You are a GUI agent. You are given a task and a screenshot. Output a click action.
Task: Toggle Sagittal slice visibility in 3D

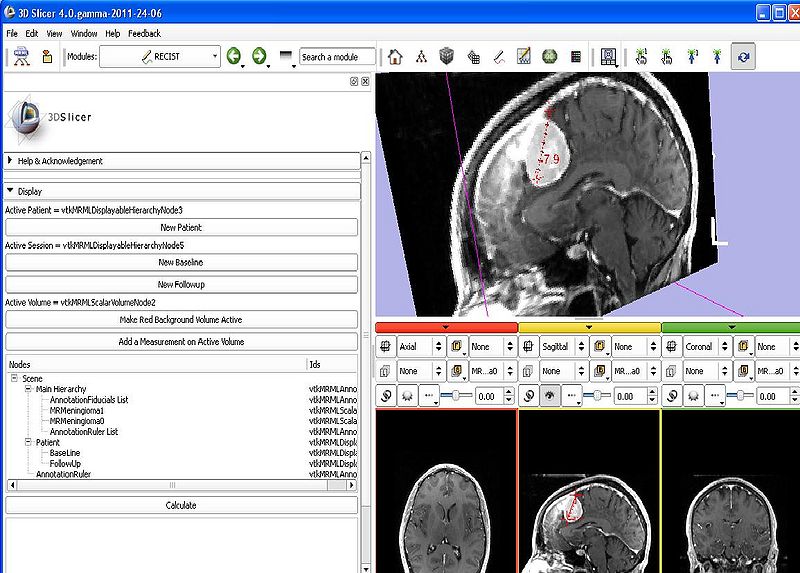point(550,395)
